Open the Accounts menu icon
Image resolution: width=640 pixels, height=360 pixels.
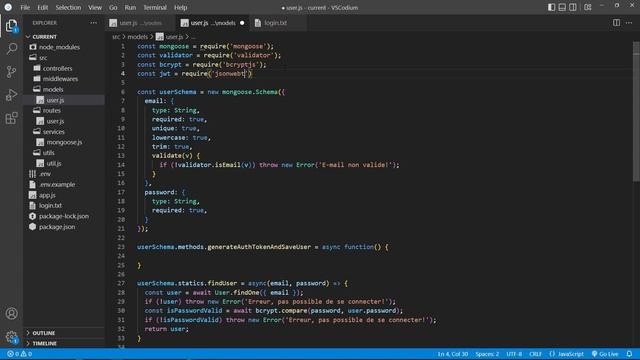point(11,313)
